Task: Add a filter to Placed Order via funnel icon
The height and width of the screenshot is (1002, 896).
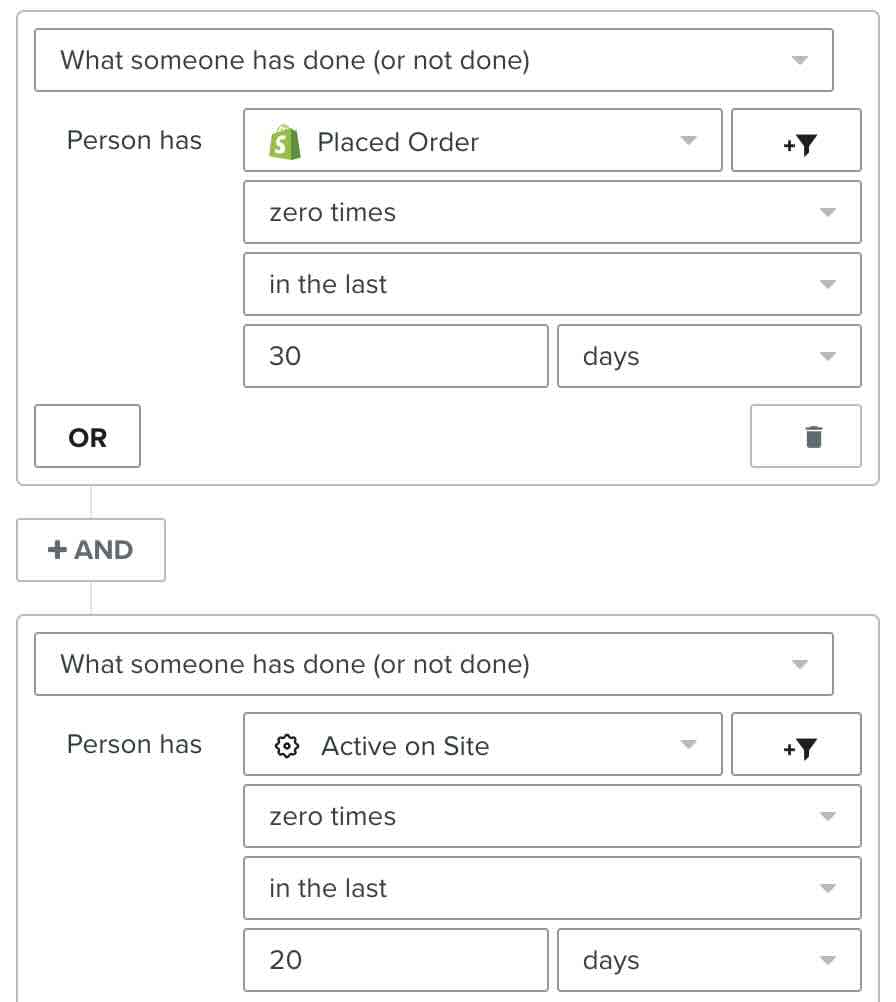Action: [796, 141]
